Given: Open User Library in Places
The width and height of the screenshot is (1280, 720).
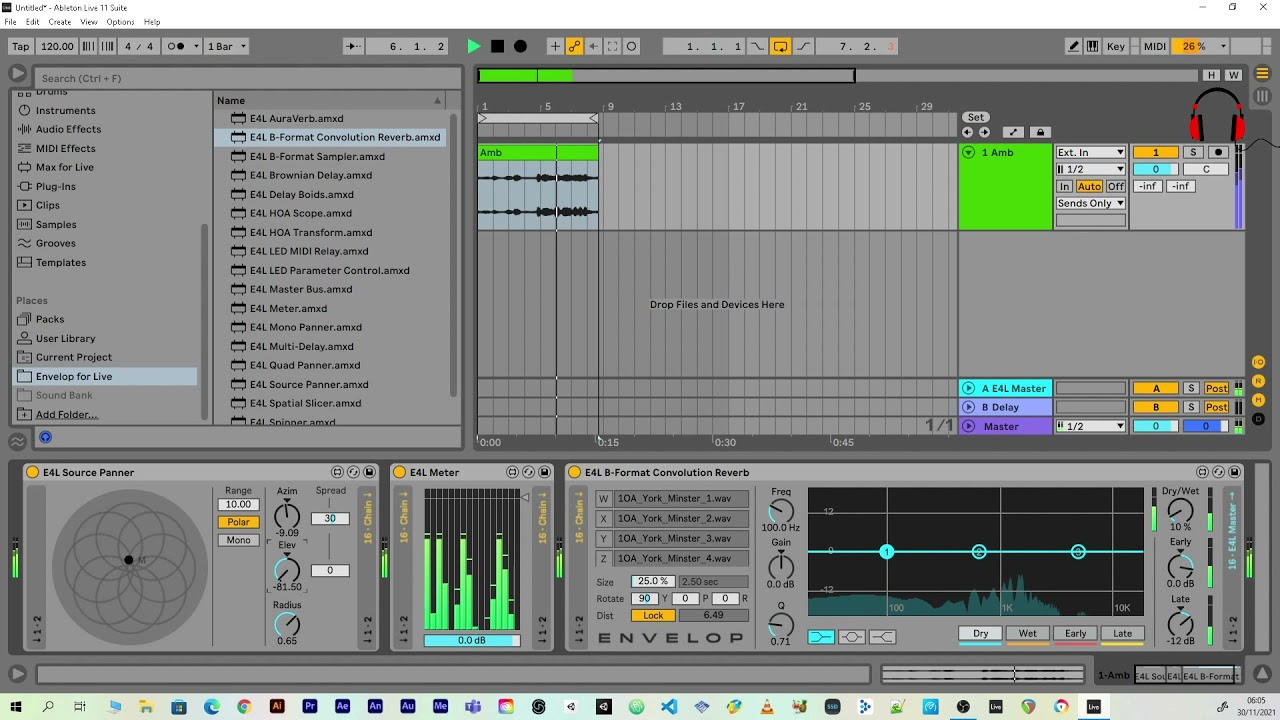Looking at the screenshot, I should (66, 338).
